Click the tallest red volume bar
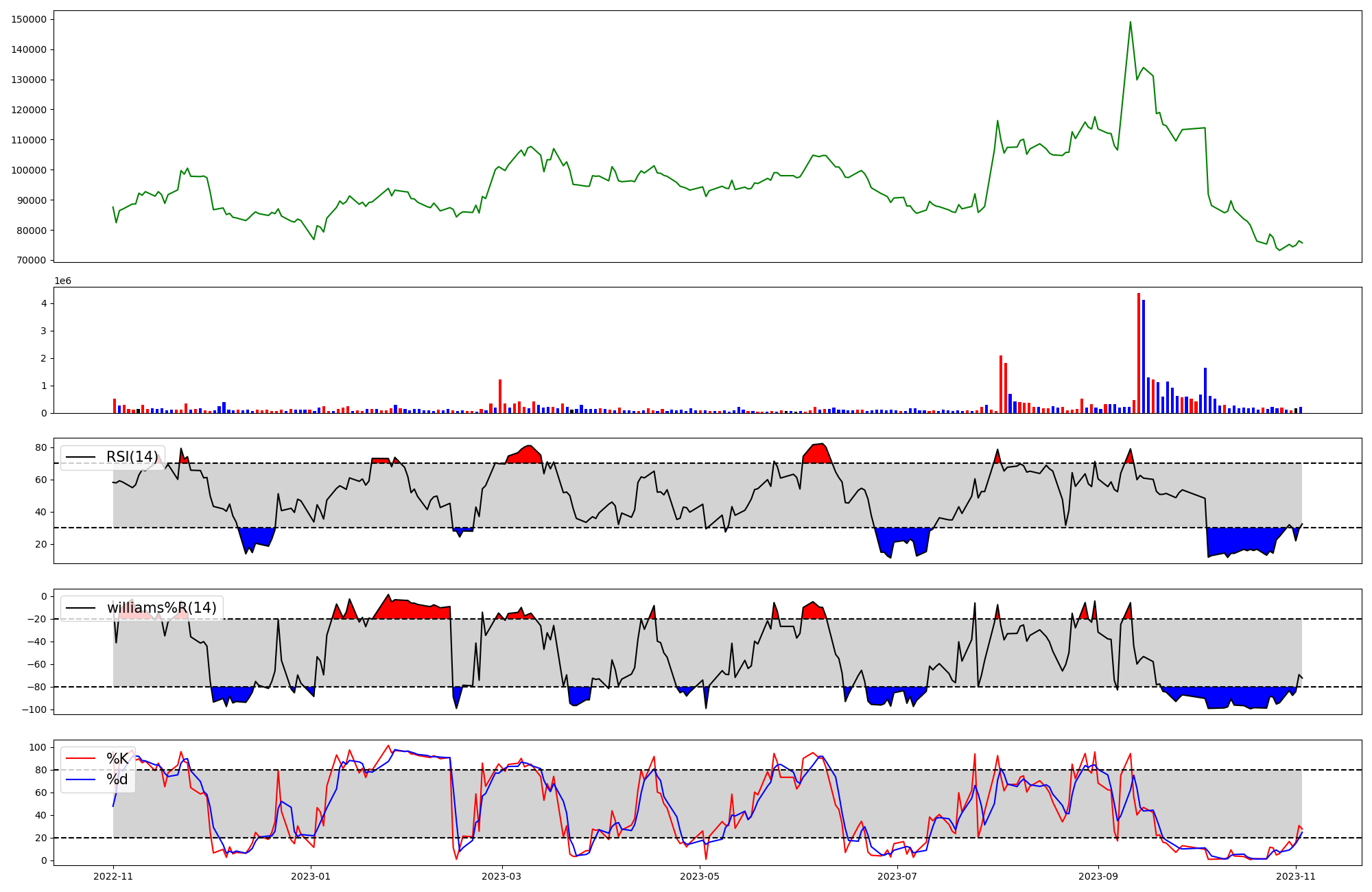 coord(1139,353)
